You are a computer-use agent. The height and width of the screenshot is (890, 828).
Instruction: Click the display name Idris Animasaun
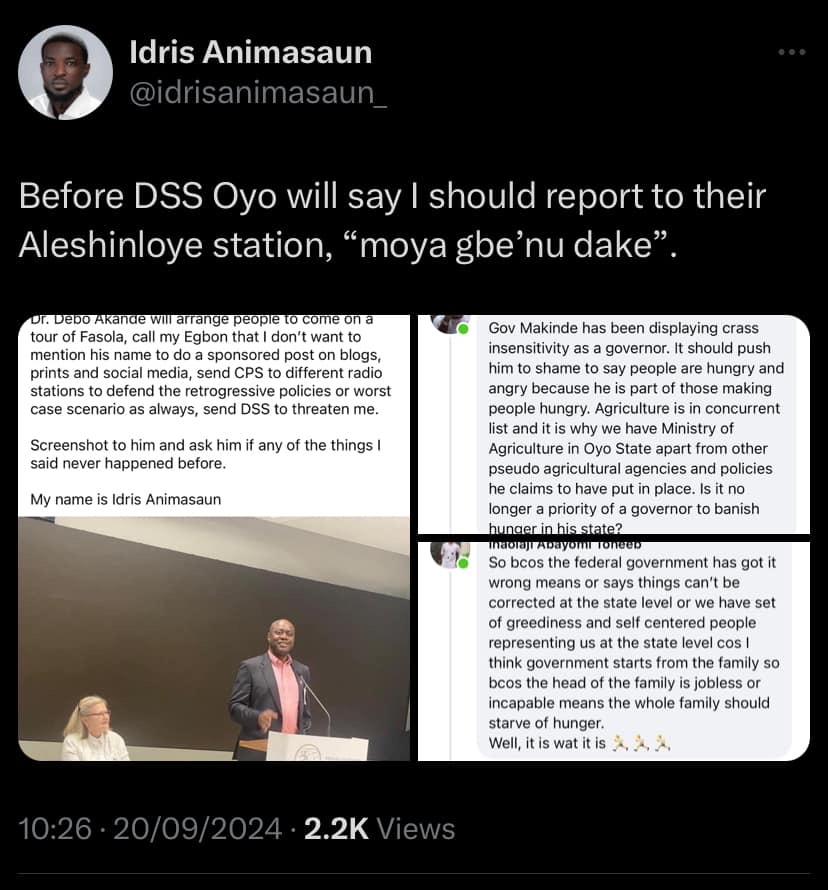(x=251, y=52)
